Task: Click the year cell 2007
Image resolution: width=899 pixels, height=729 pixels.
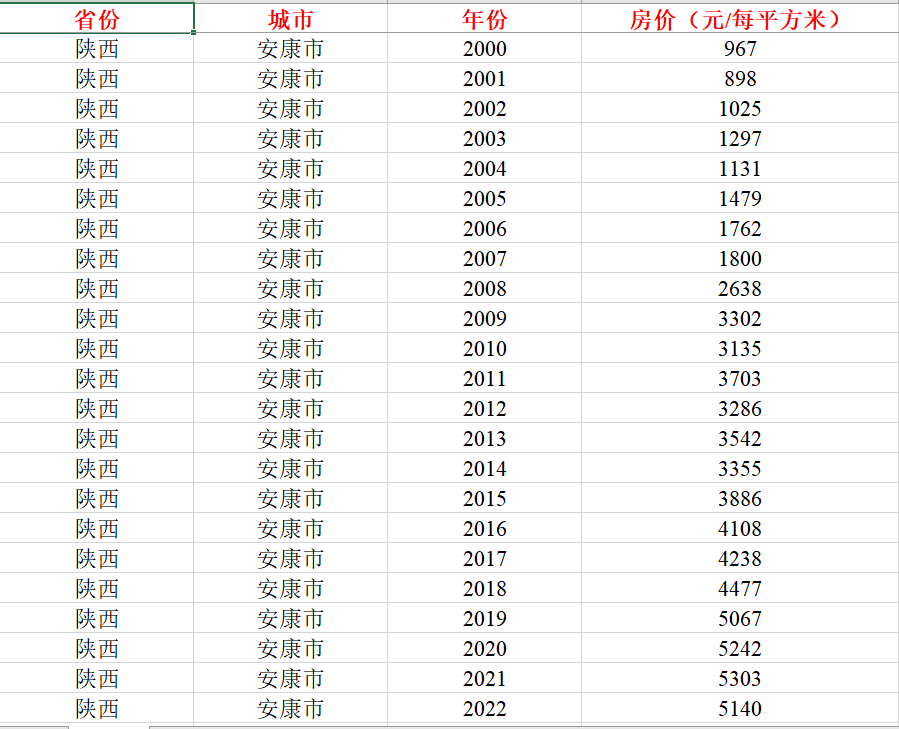Action: click(484, 258)
